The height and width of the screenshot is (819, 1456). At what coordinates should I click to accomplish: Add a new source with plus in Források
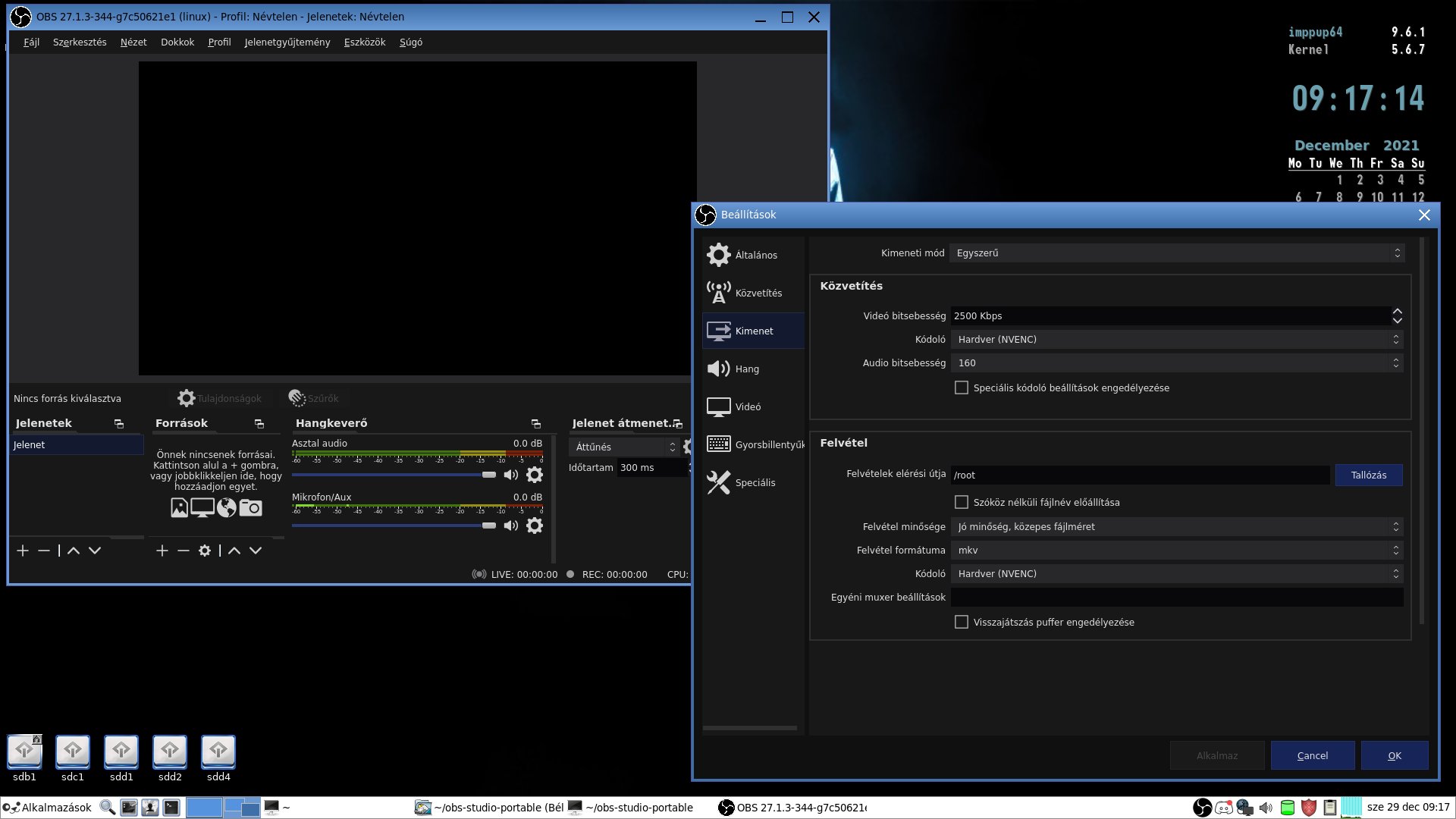coord(162,551)
